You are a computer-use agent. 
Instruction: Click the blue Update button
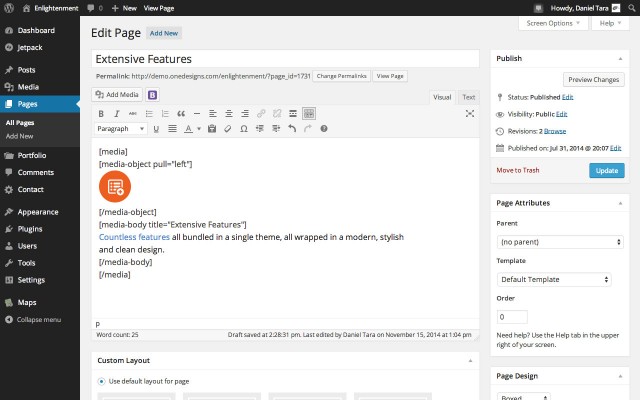click(x=607, y=170)
